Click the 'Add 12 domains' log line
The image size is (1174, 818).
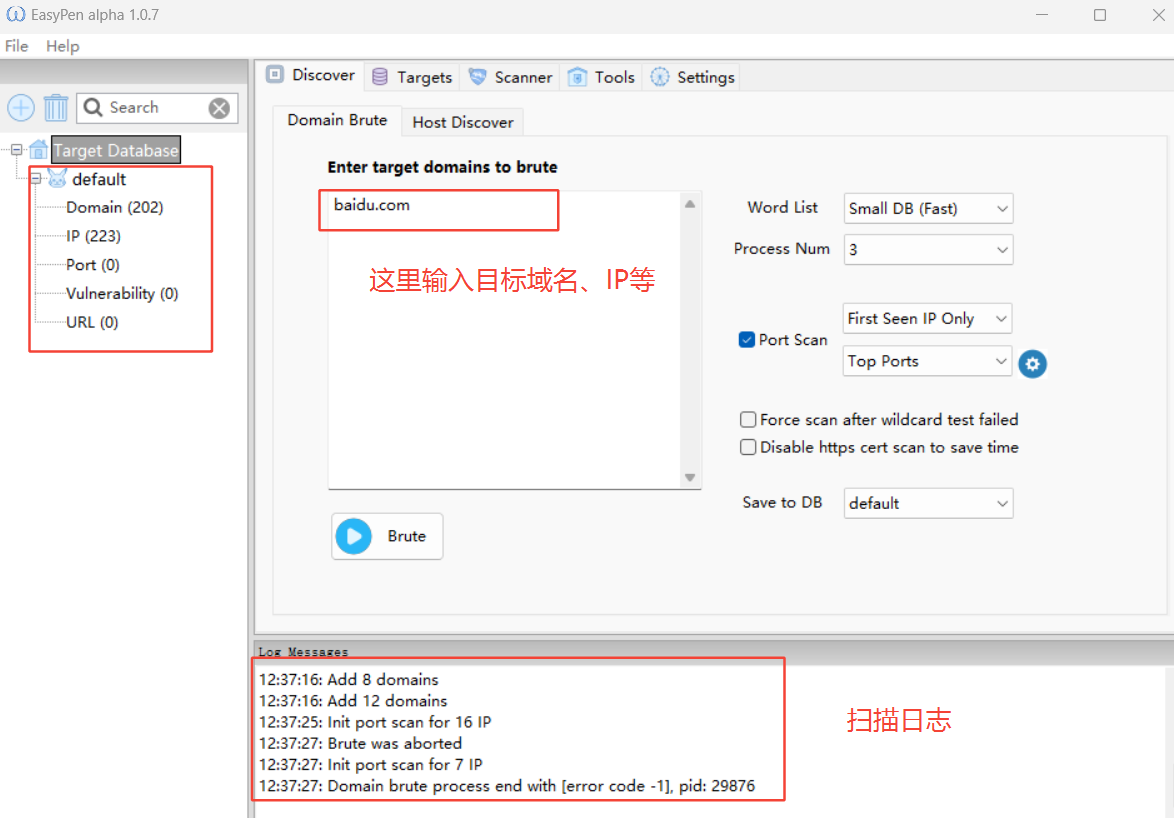pos(353,701)
